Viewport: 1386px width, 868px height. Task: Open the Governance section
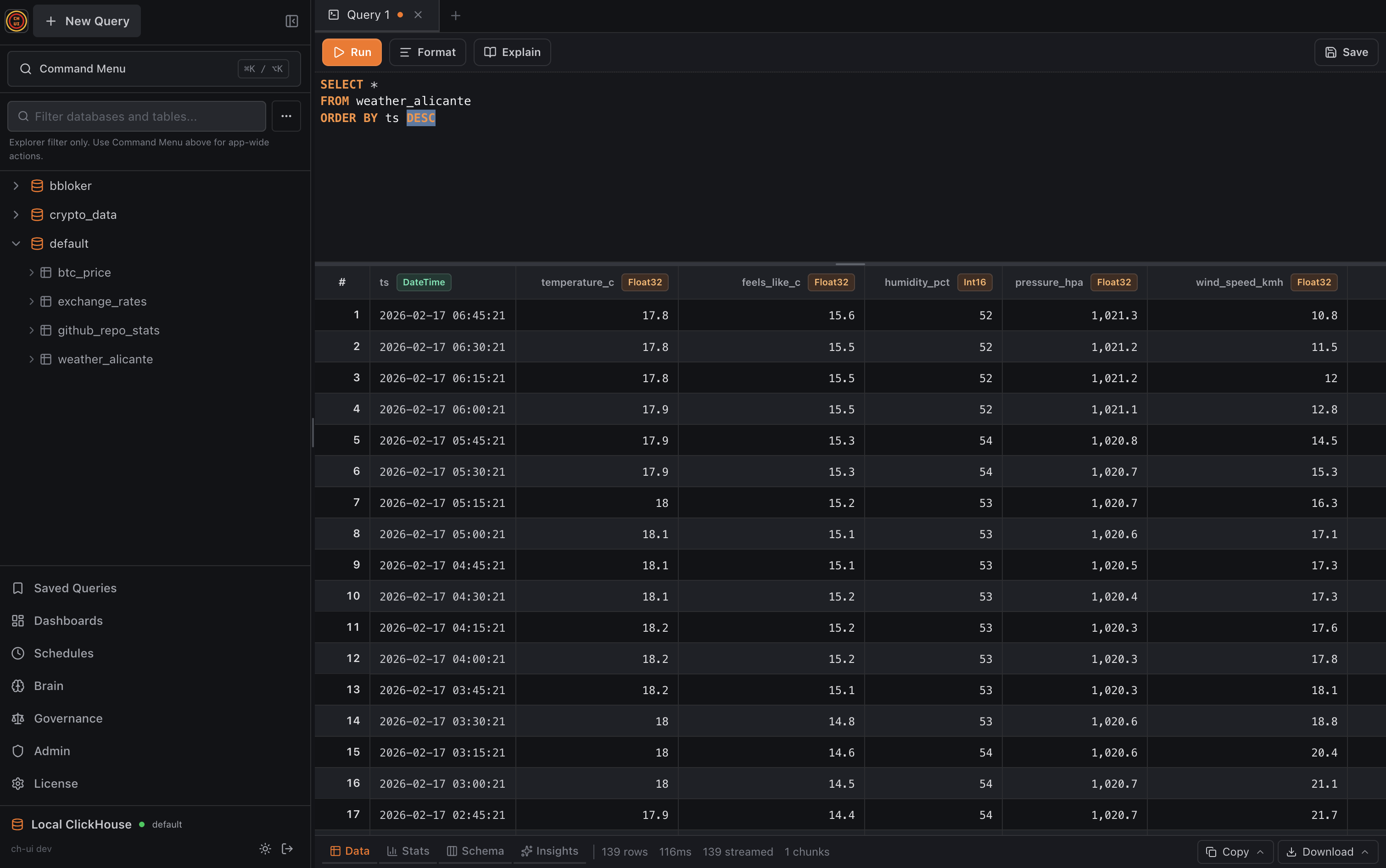coord(68,718)
